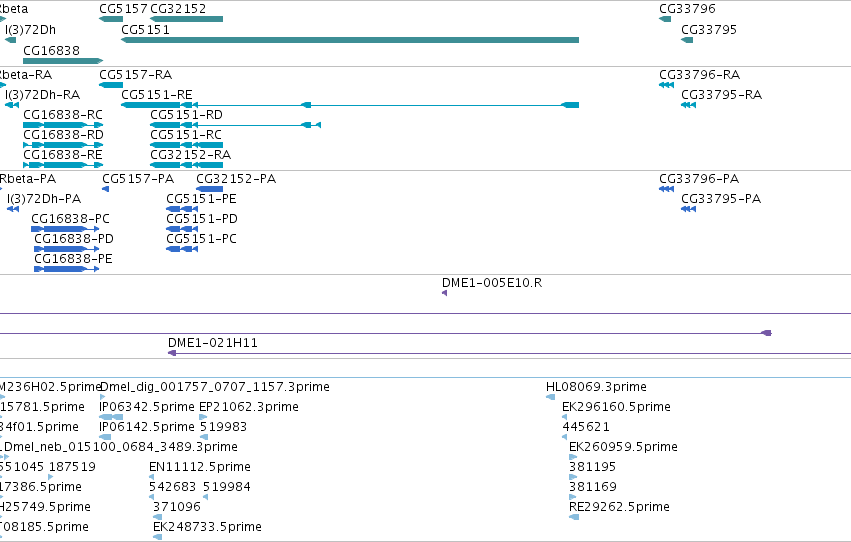Select the CG33796 gene arrow
The image size is (851, 542).
665,19
